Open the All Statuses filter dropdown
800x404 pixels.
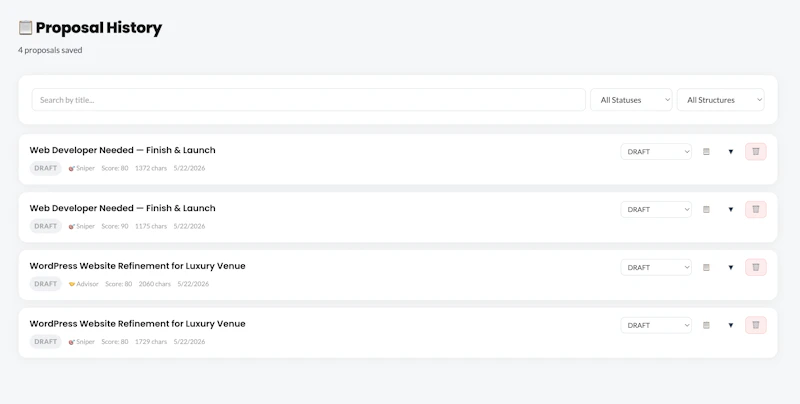click(x=631, y=100)
